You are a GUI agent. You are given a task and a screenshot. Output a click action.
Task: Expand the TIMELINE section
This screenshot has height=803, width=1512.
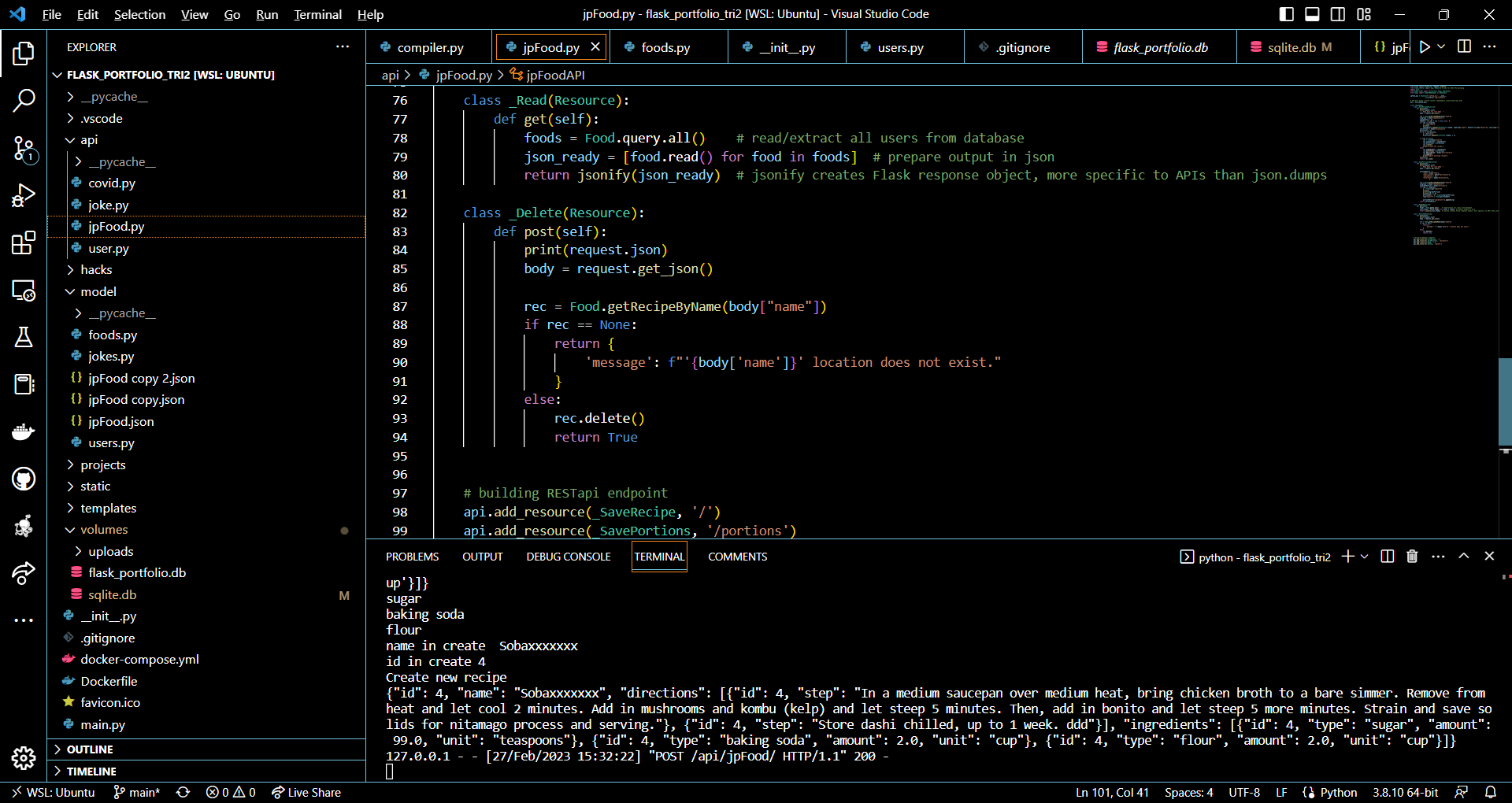[206, 772]
